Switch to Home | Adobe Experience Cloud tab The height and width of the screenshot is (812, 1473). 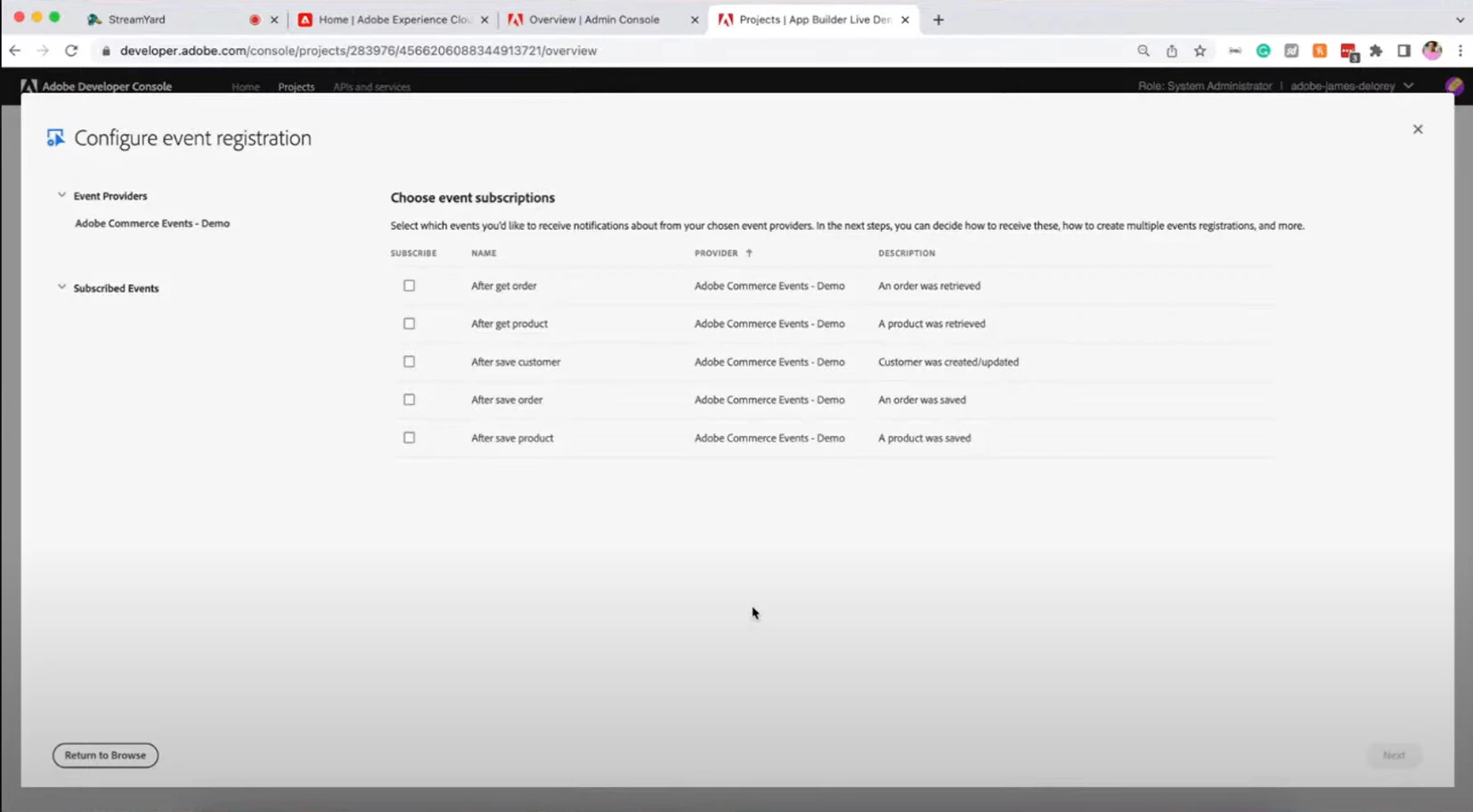tap(395, 20)
